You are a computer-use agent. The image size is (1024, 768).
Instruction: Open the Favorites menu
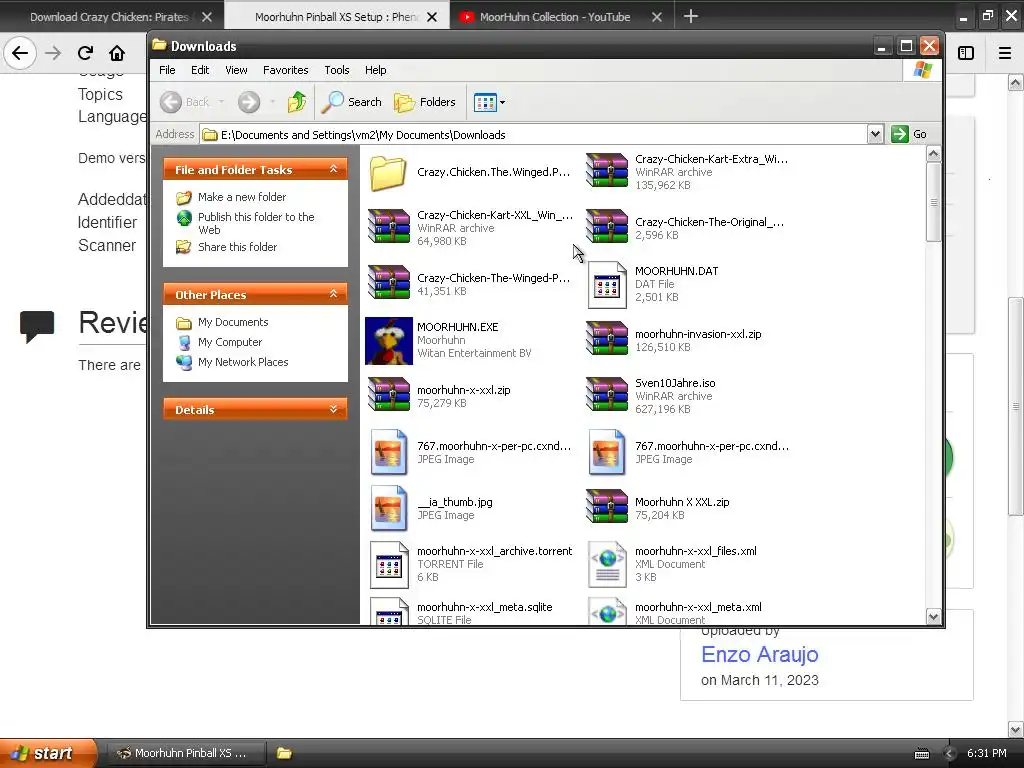click(285, 70)
